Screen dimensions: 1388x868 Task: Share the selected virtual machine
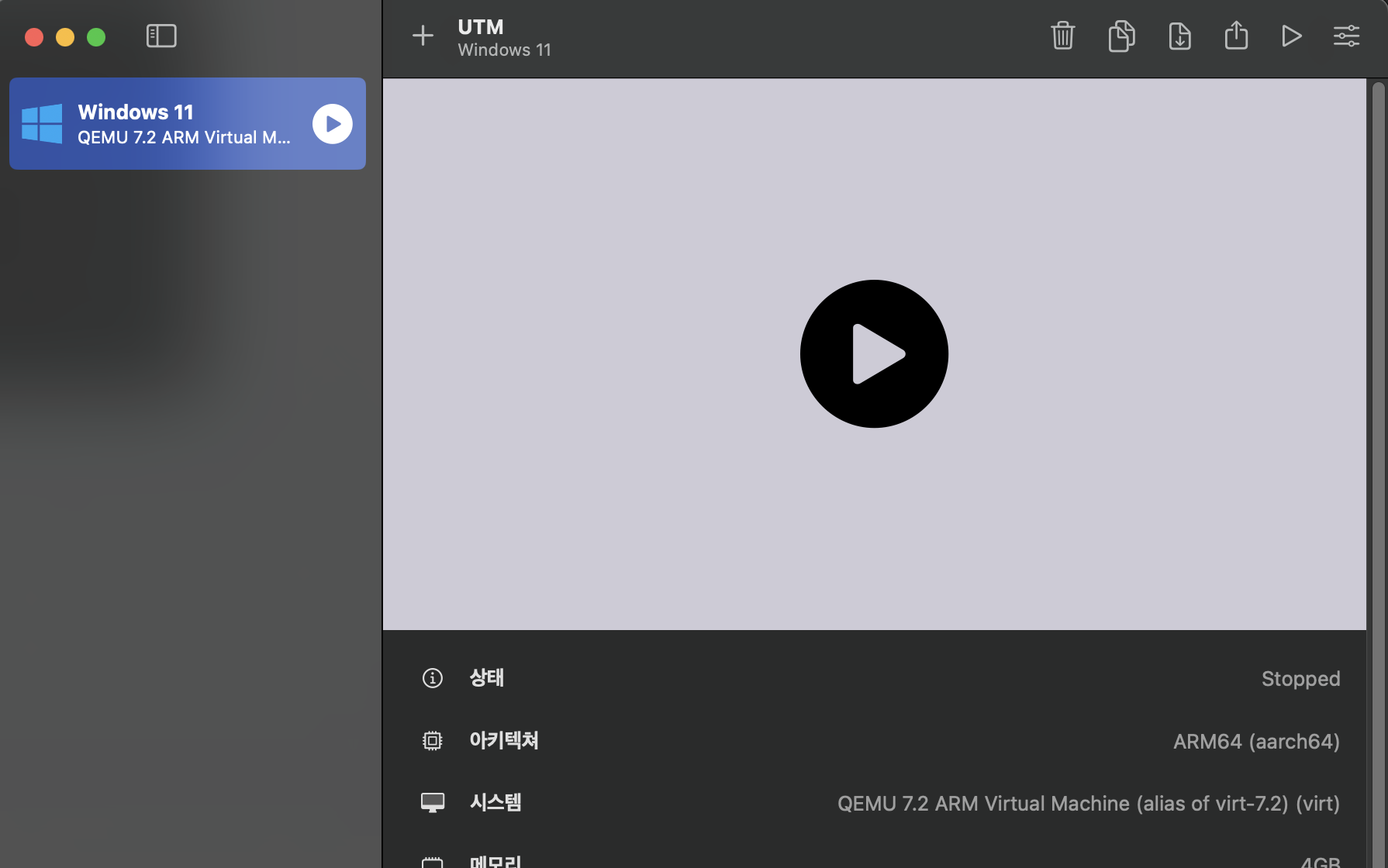(1236, 35)
